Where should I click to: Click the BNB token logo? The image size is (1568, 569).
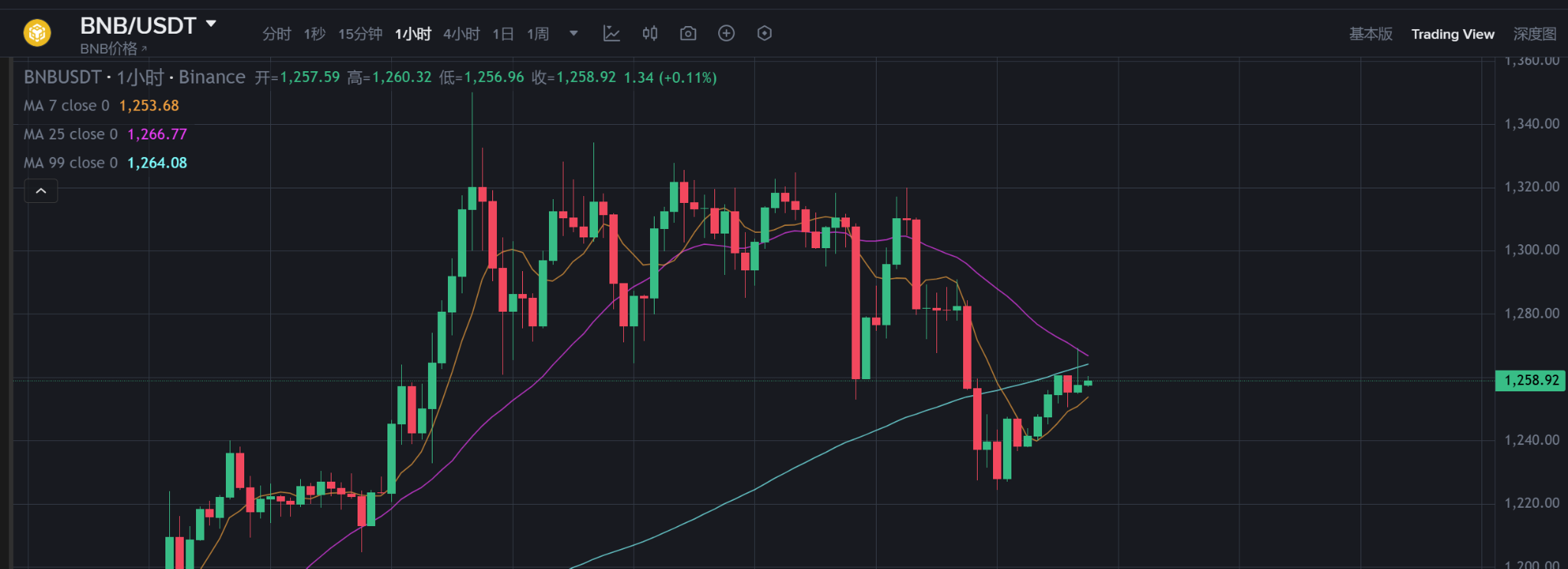coord(35,32)
